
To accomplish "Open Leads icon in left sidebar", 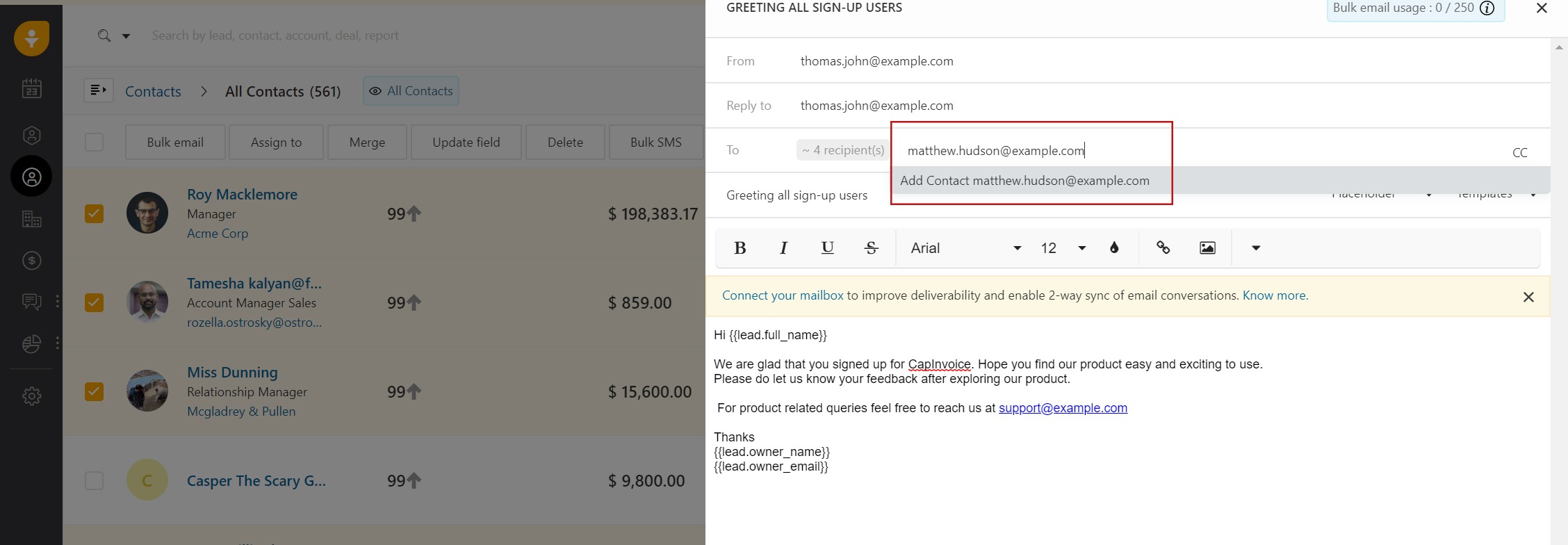I will pyautogui.click(x=31, y=135).
